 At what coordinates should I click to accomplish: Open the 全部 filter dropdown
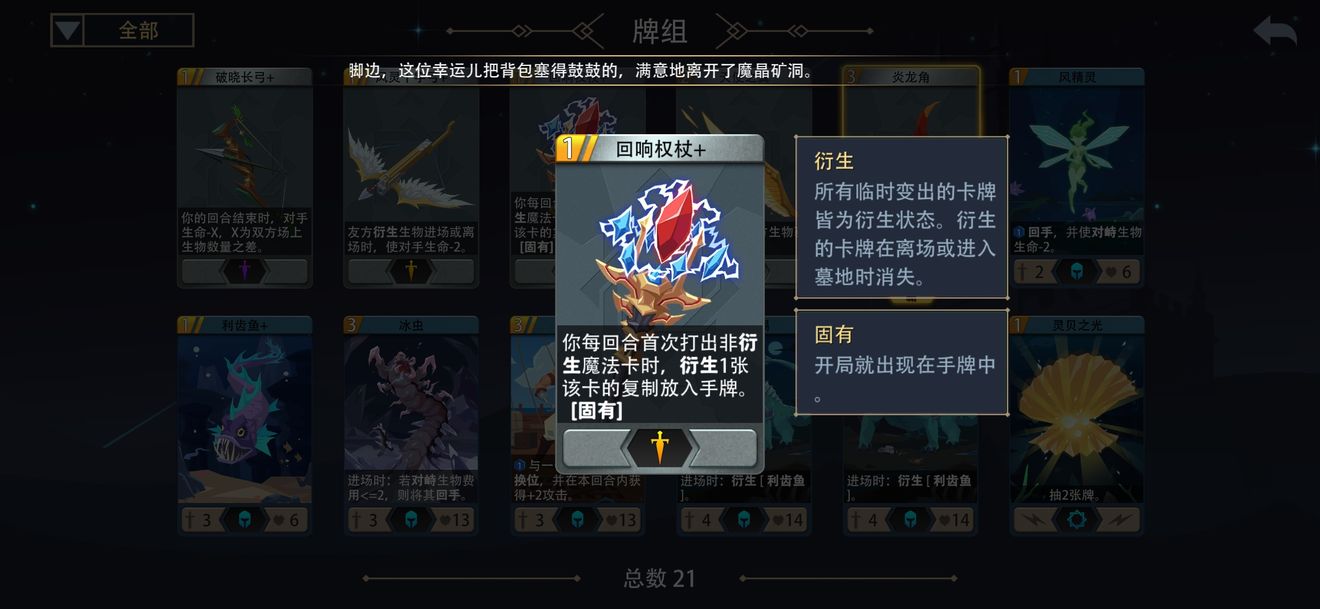(122, 30)
